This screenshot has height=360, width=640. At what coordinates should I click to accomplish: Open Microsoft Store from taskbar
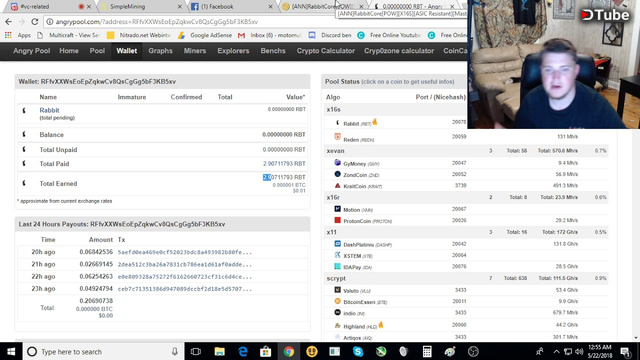point(266,351)
